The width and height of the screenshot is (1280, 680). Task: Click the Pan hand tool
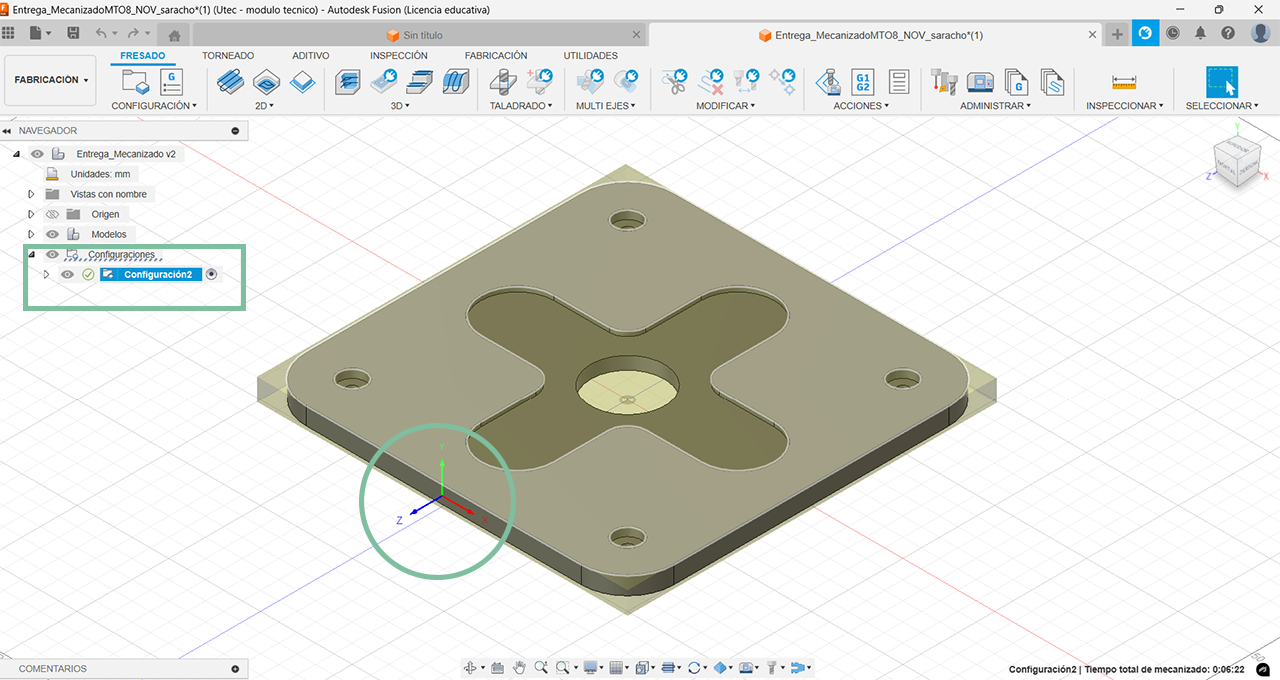[519, 667]
